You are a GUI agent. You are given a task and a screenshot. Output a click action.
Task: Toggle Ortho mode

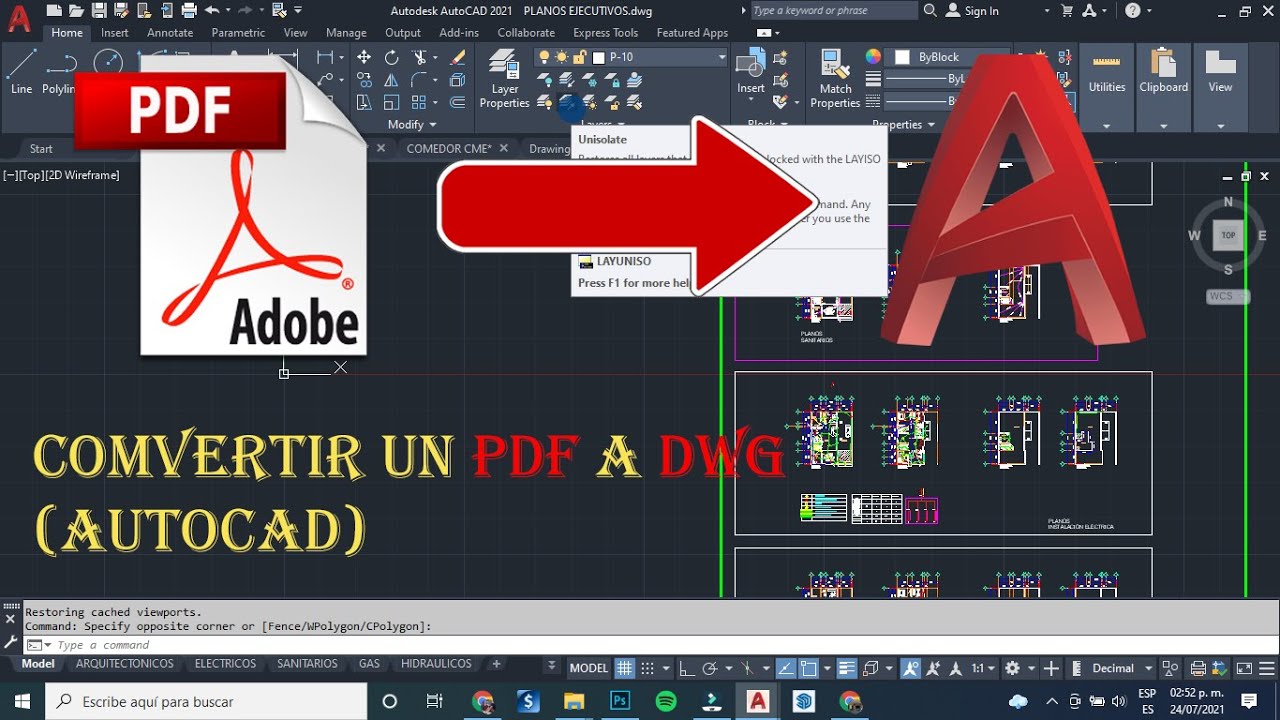click(687, 668)
